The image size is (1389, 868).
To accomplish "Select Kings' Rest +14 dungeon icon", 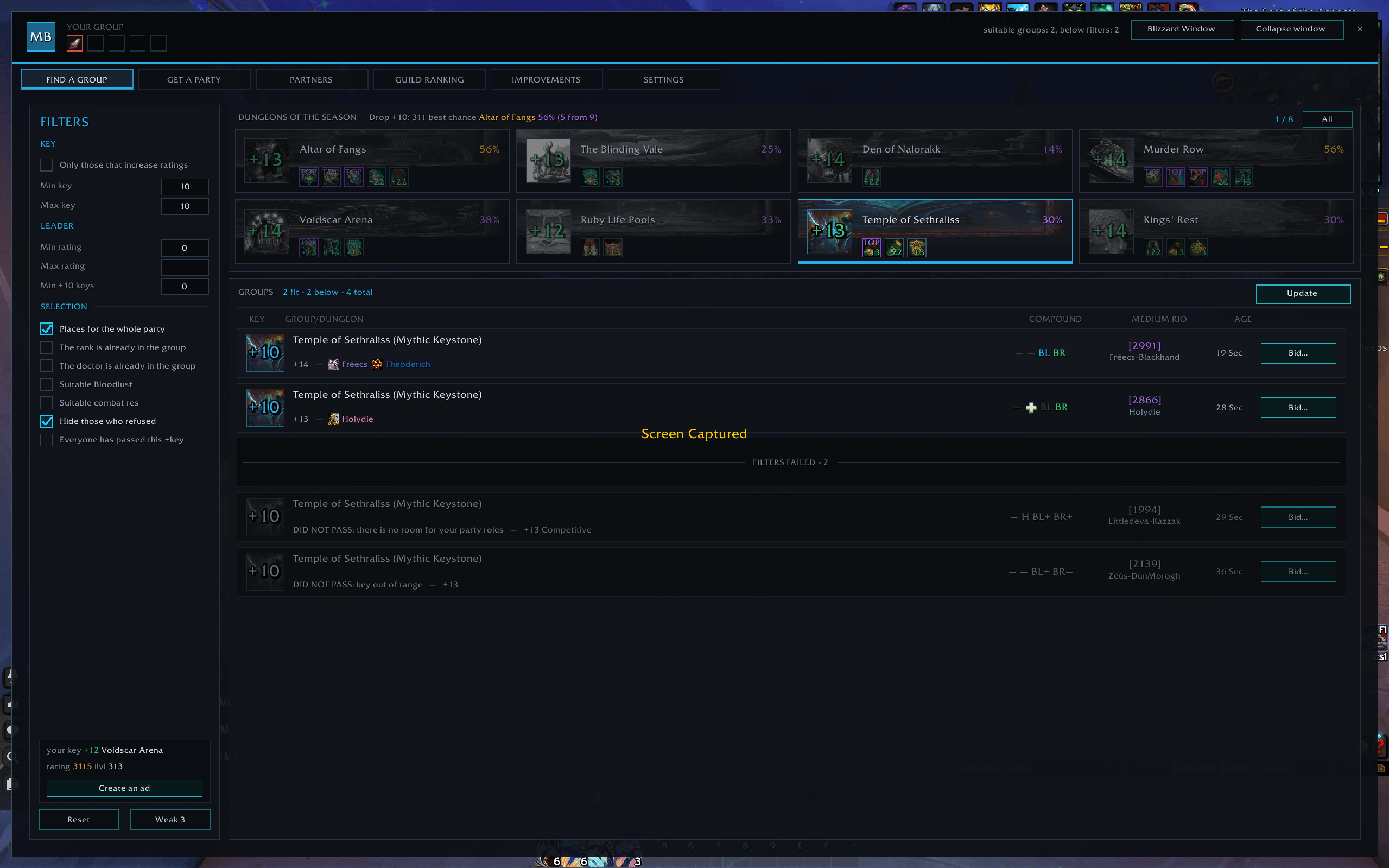I will [x=1111, y=231].
